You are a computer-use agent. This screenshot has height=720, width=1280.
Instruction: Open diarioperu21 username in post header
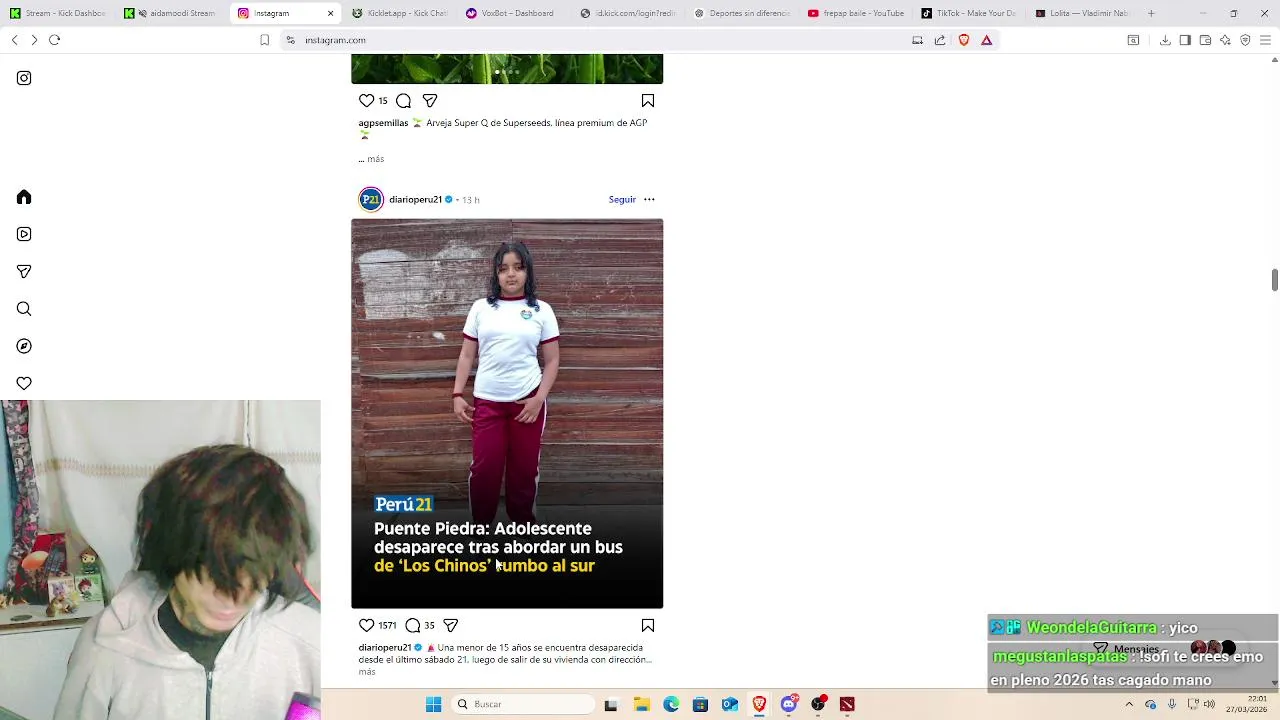(415, 199)
